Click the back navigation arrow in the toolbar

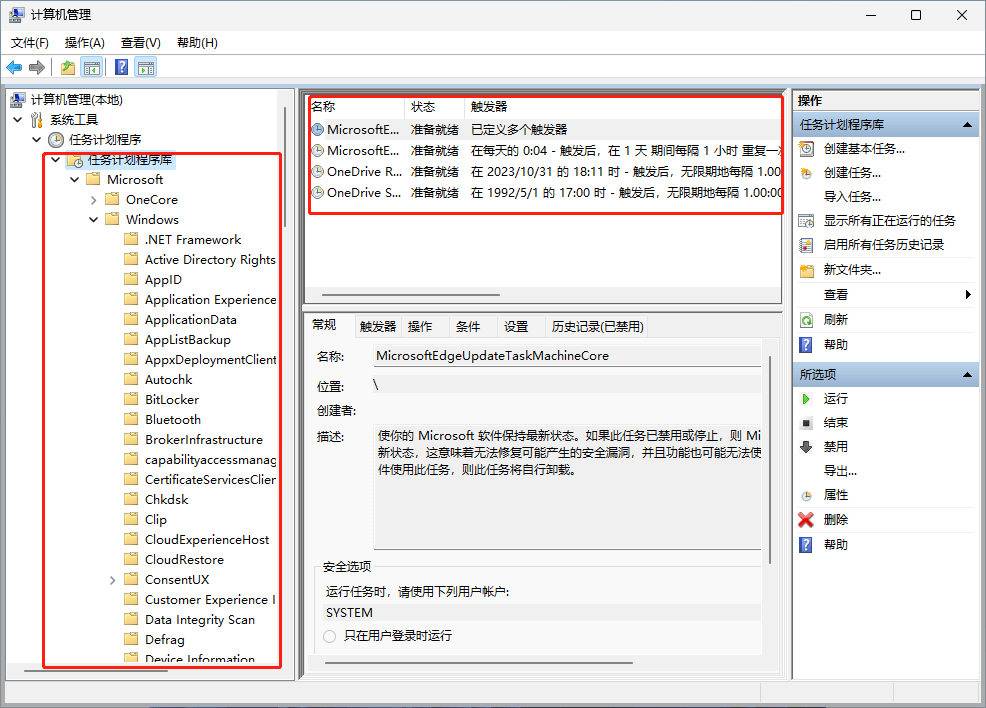[14, 66]
